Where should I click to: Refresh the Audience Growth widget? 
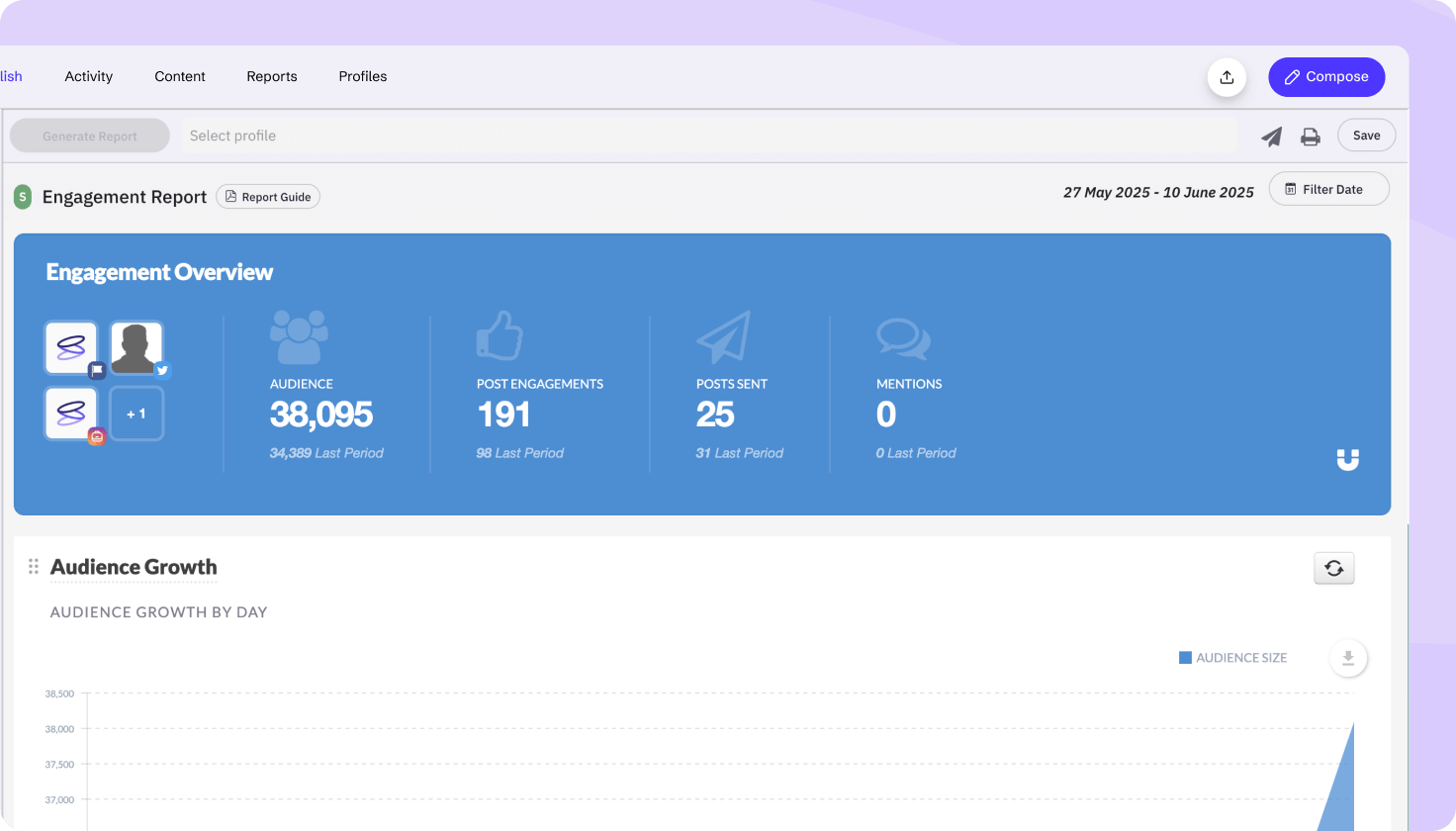pos(1333,568)
